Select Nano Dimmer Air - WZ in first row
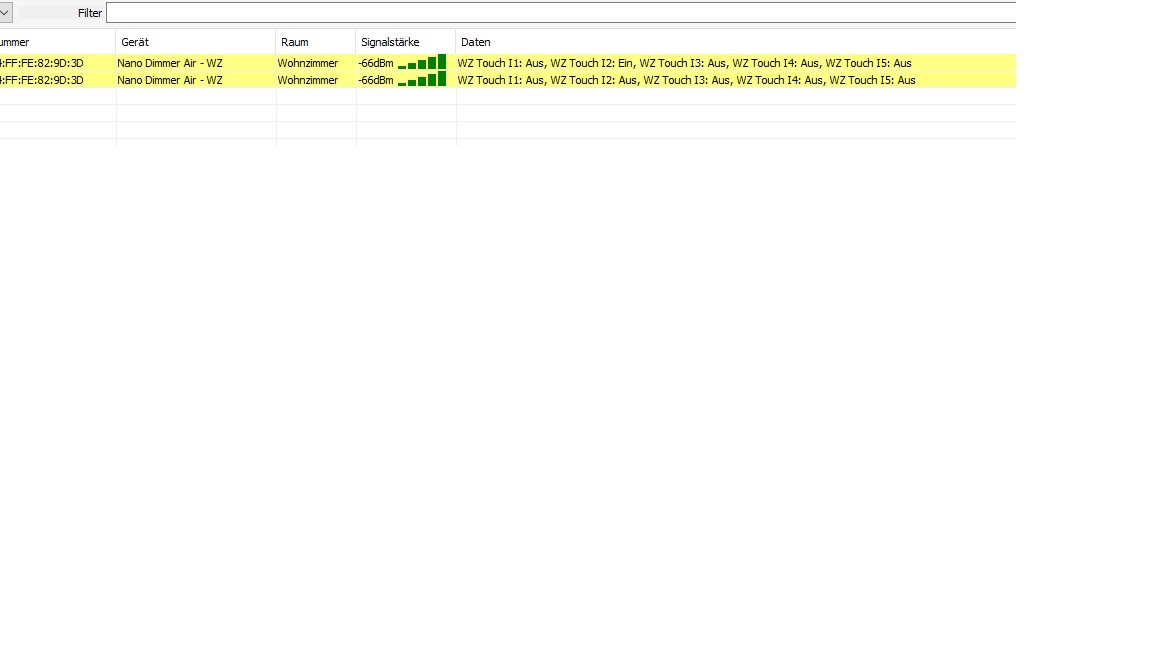The width and height of the screenshot is (1152, 648). 170,63
